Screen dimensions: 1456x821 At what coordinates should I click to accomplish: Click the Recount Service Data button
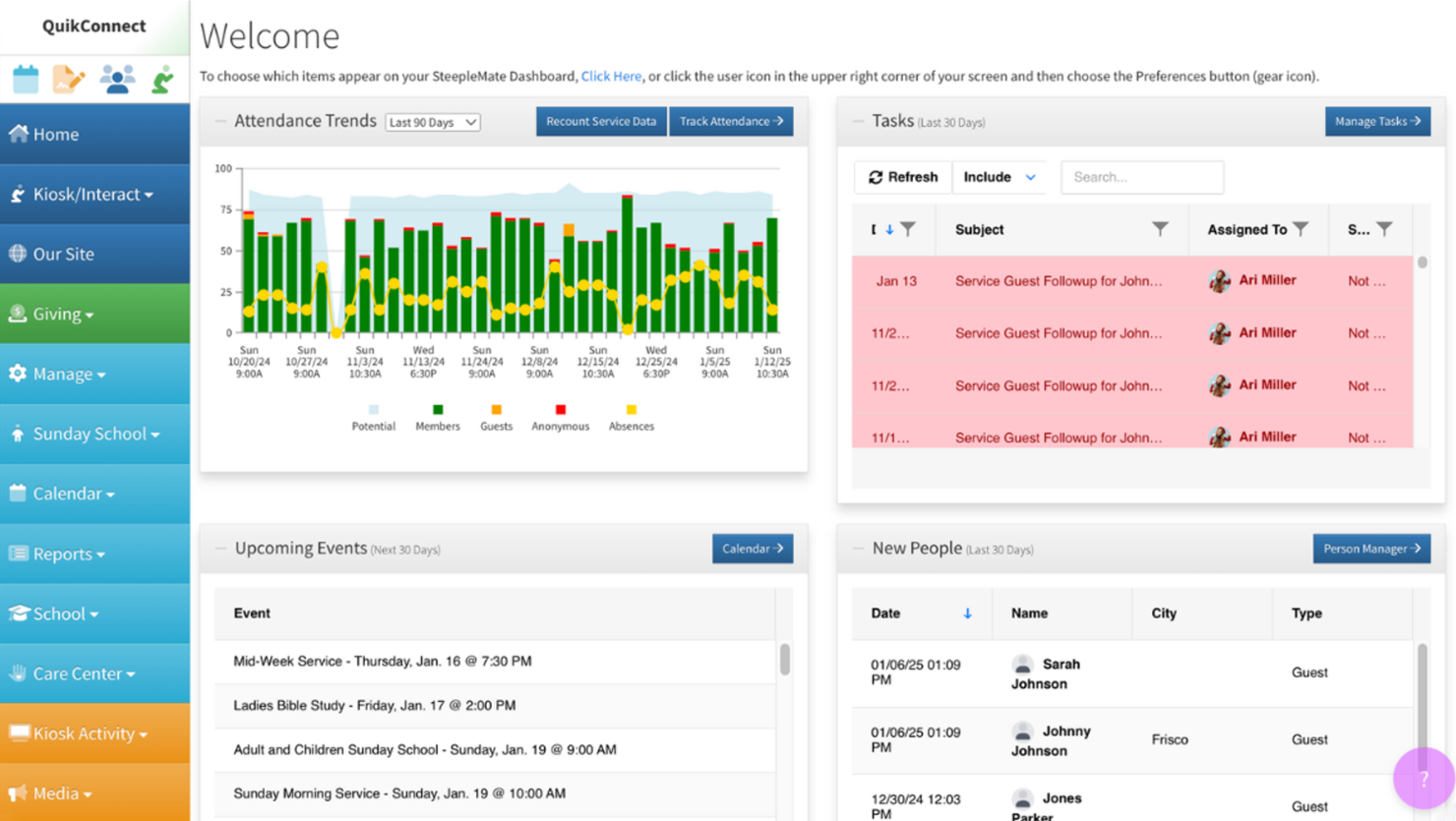(x=601, y=121)
